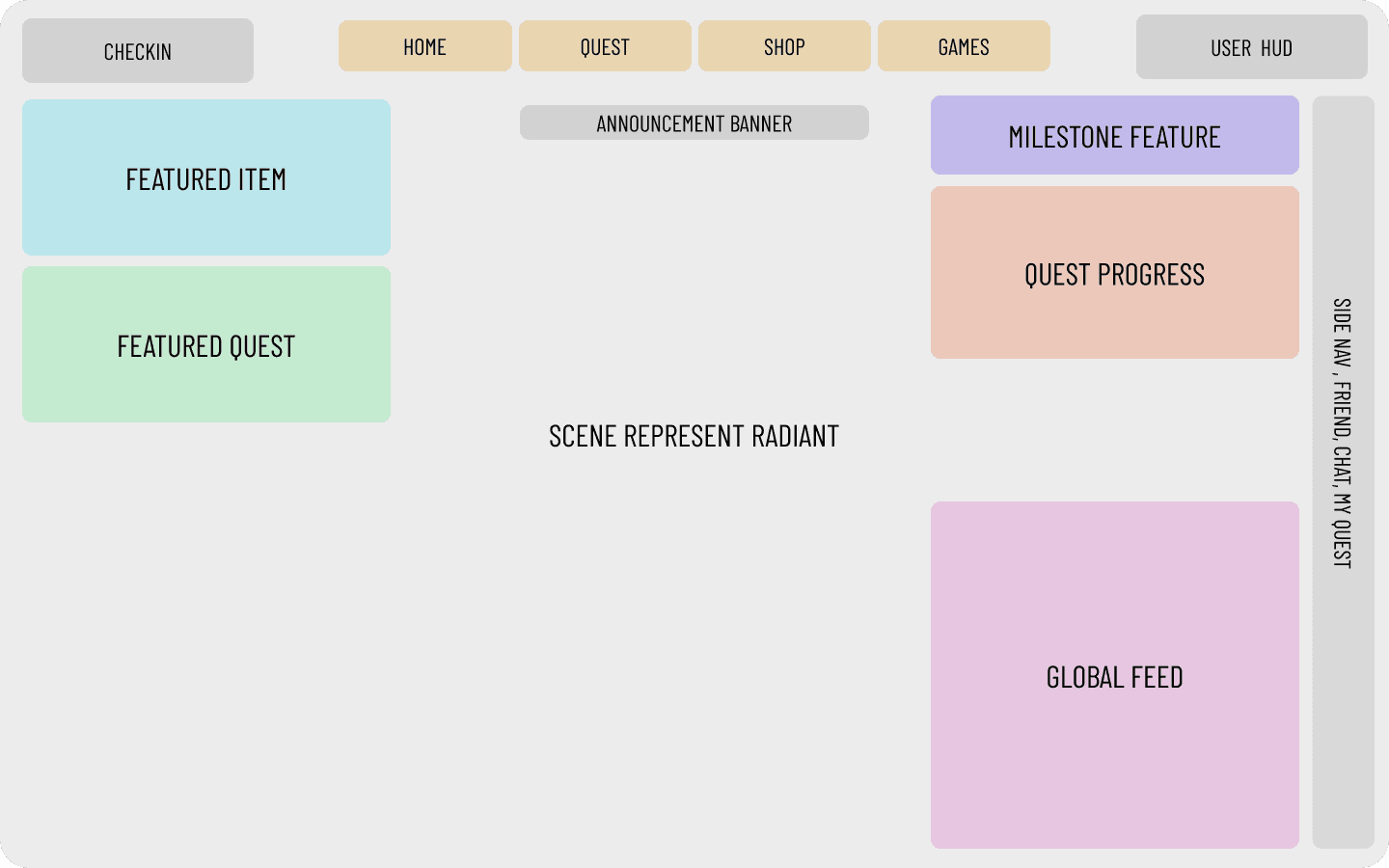
Task: Open the USER HUD panel
Action: [x=1251, y=47]
